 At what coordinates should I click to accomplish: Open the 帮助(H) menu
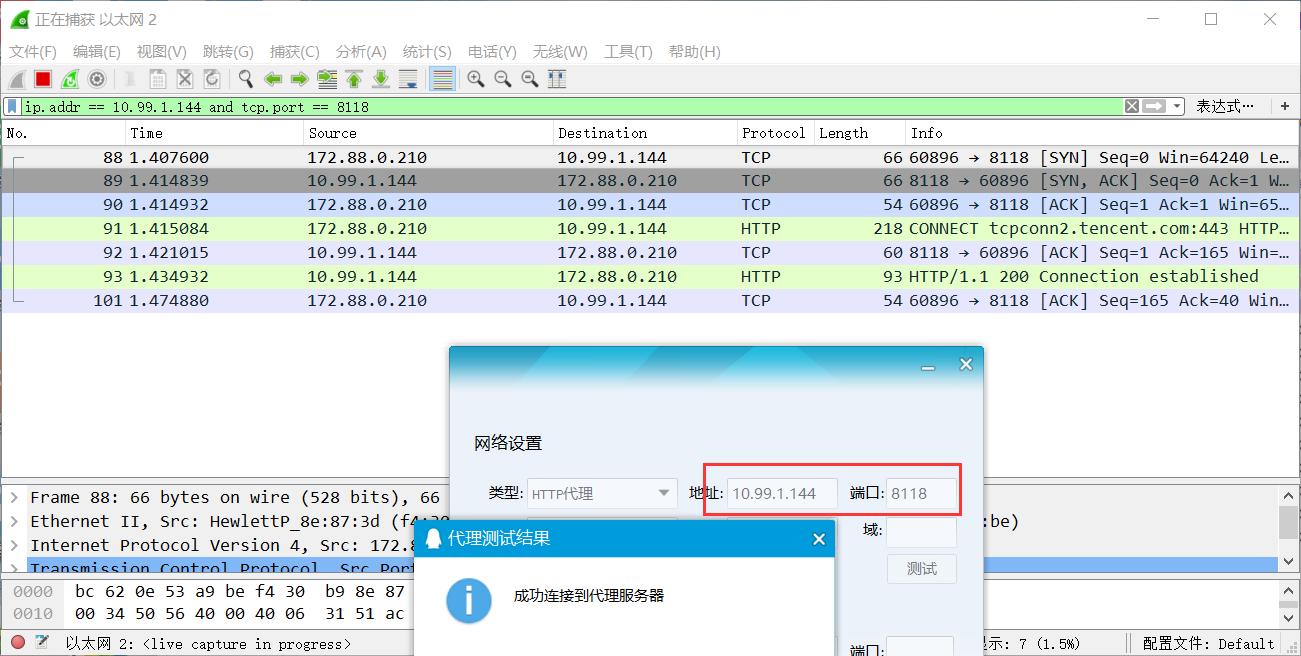tap(695, 52)
